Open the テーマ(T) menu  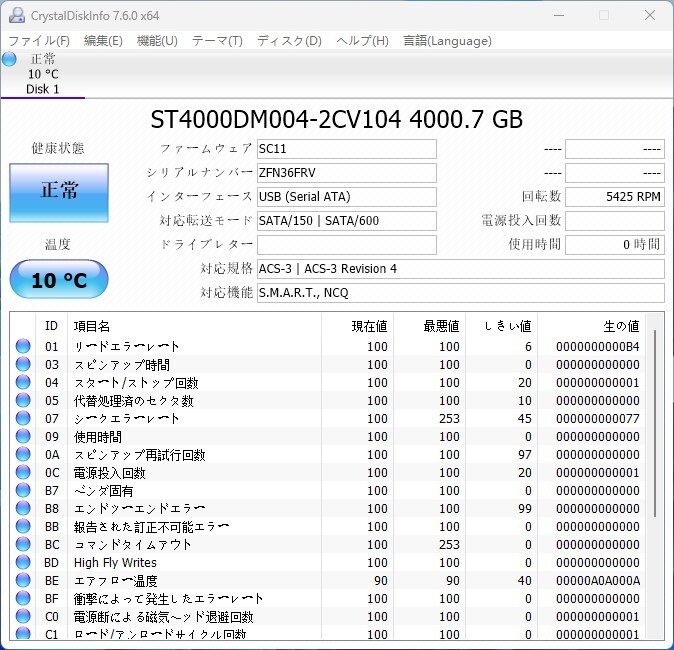[x=217, y=41]
